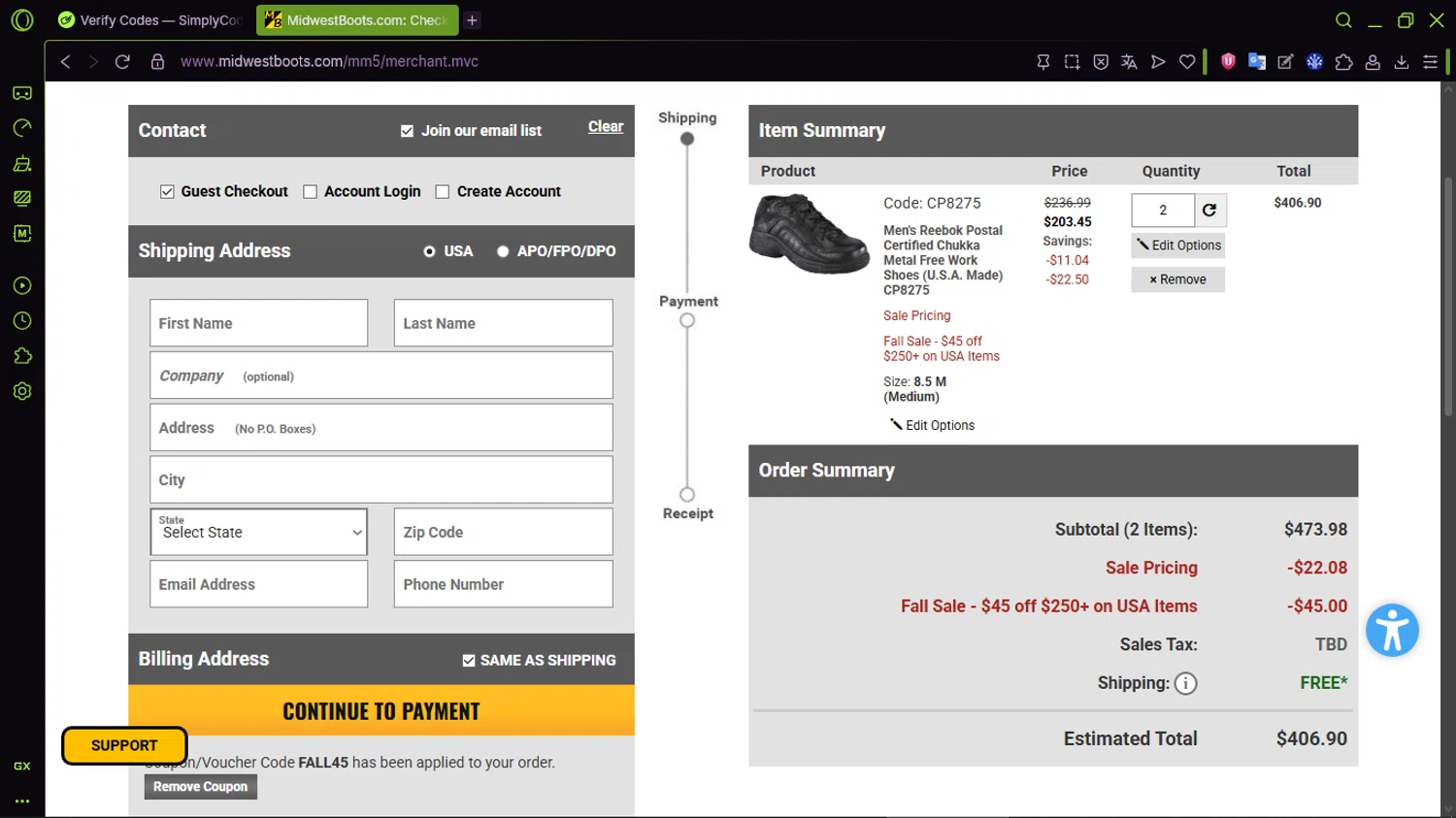Open GX Control speedometer icon
1456x818 pixels.
tap(22, 128)
